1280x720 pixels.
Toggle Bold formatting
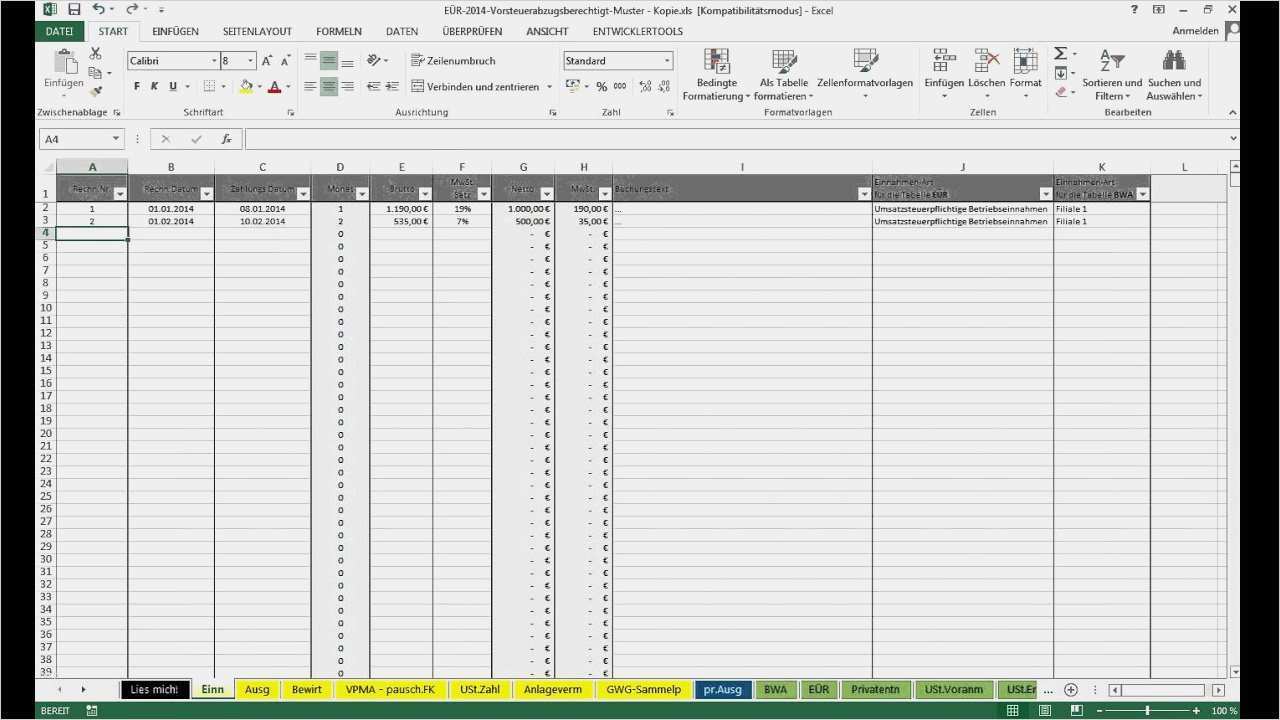point(138,87)
